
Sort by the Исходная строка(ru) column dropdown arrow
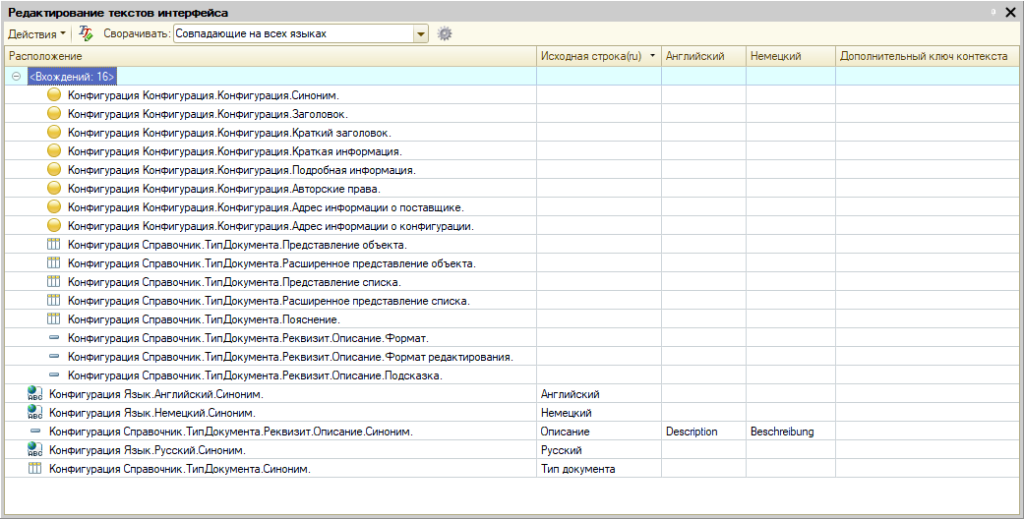(653, 57)
